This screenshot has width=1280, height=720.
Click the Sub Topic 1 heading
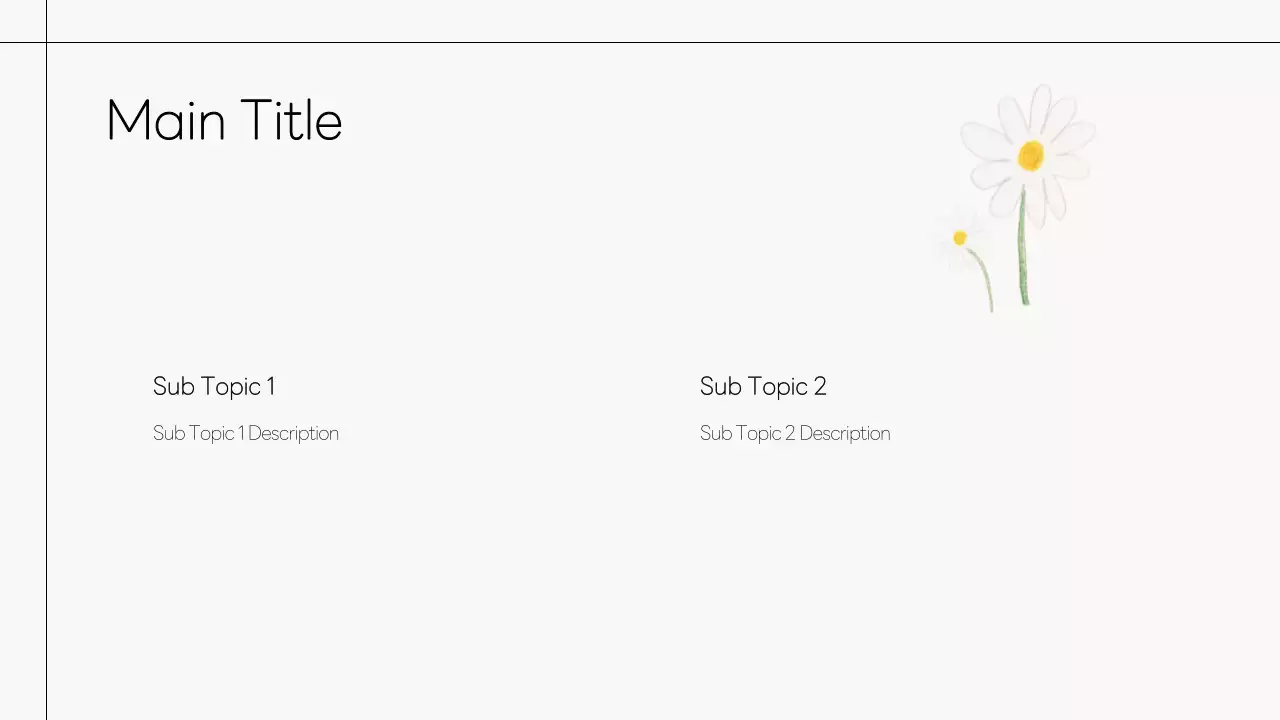[214, 387]
